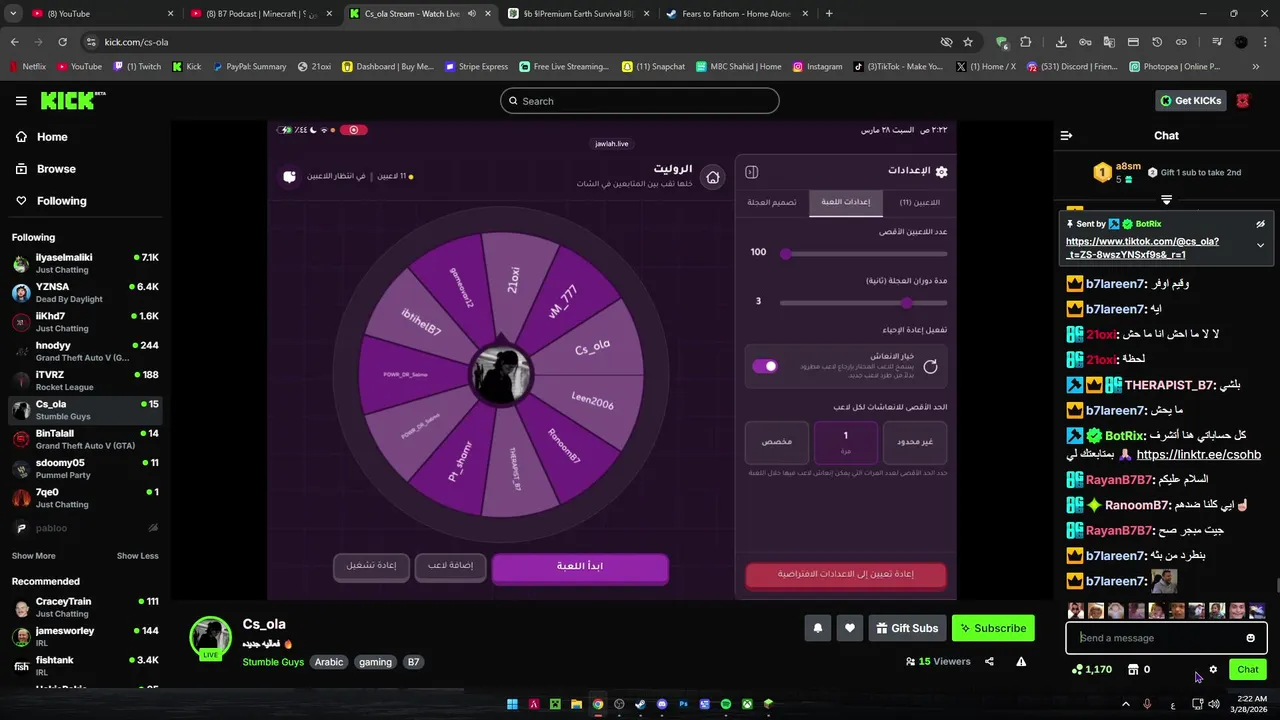Open the pinned TikTok link

pyautogui.click(x=1142, y=248)
